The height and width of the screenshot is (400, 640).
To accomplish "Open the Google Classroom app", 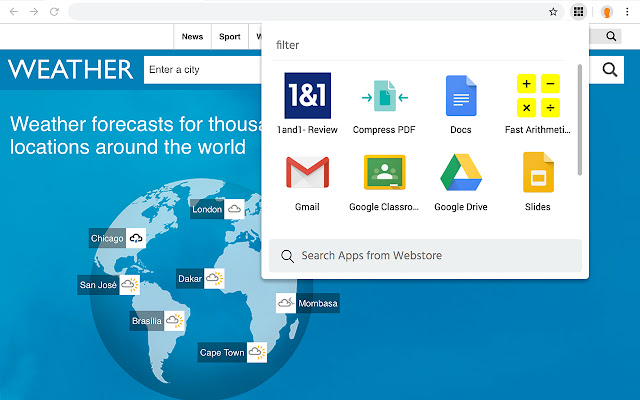I will point(384,172).
